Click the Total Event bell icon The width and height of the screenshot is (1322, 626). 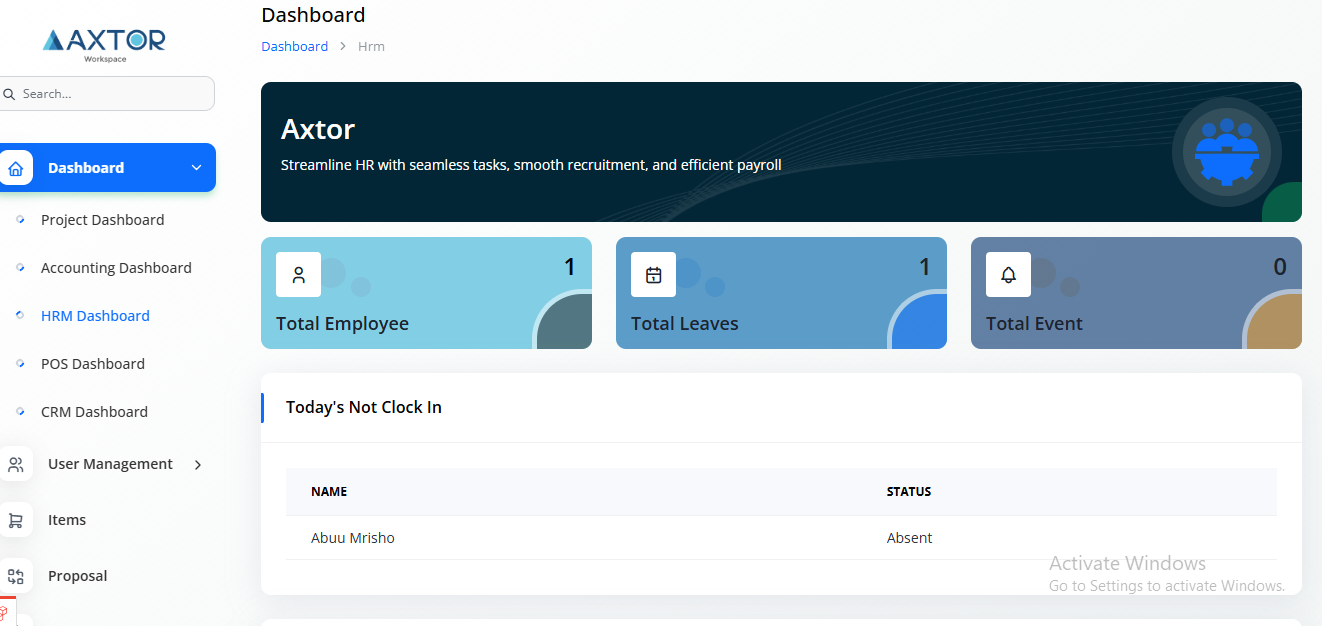1008,275
